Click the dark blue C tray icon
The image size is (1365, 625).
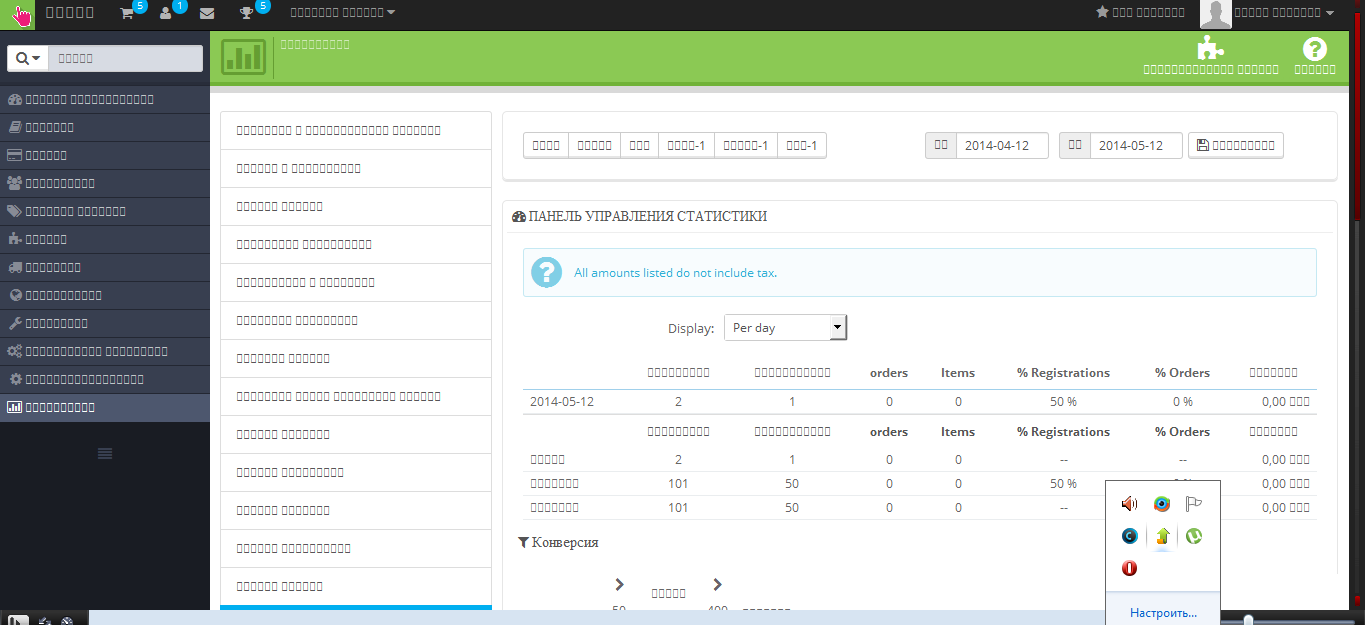coord(1130,536)
